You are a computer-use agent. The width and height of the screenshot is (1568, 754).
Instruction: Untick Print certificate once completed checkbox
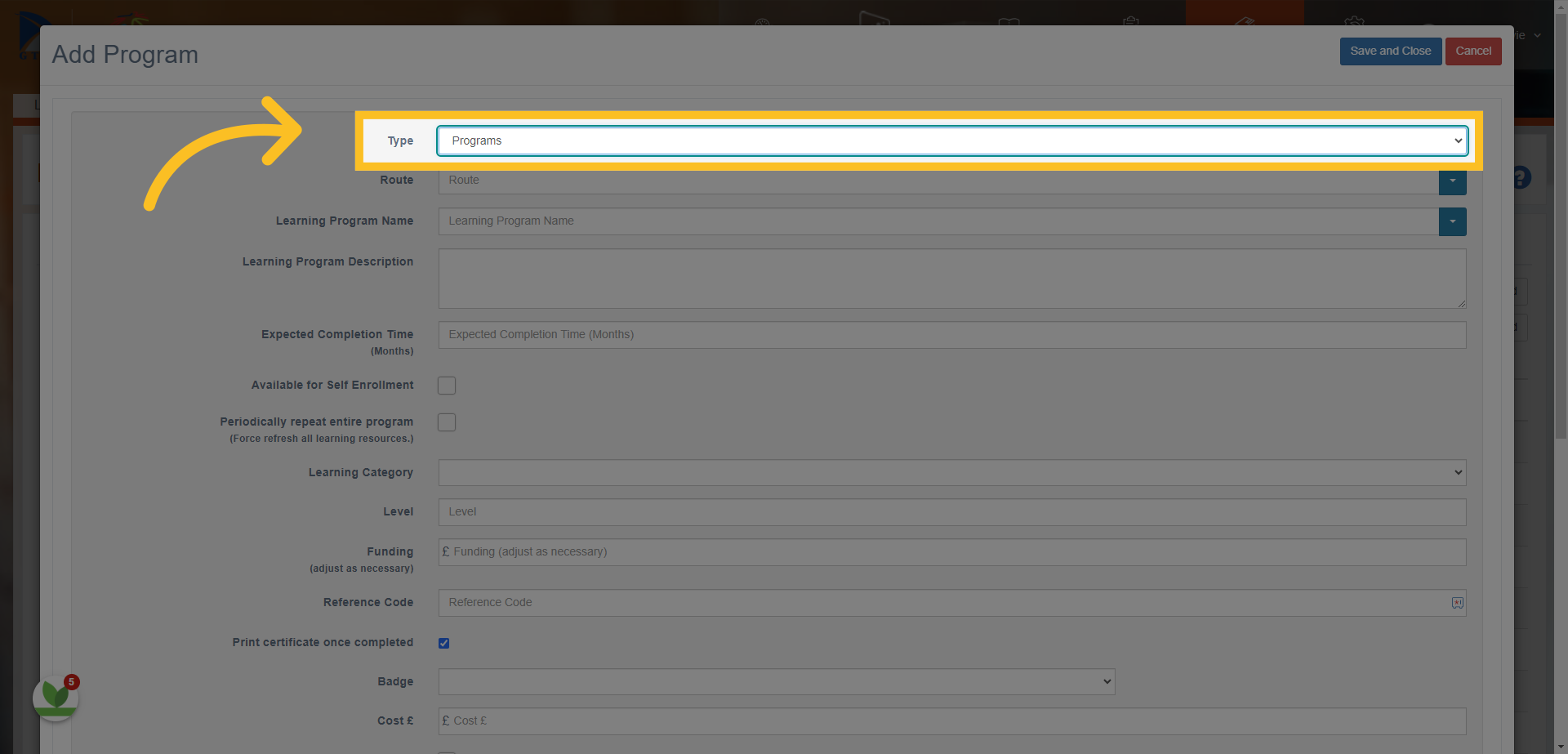(x=444, y=643)
